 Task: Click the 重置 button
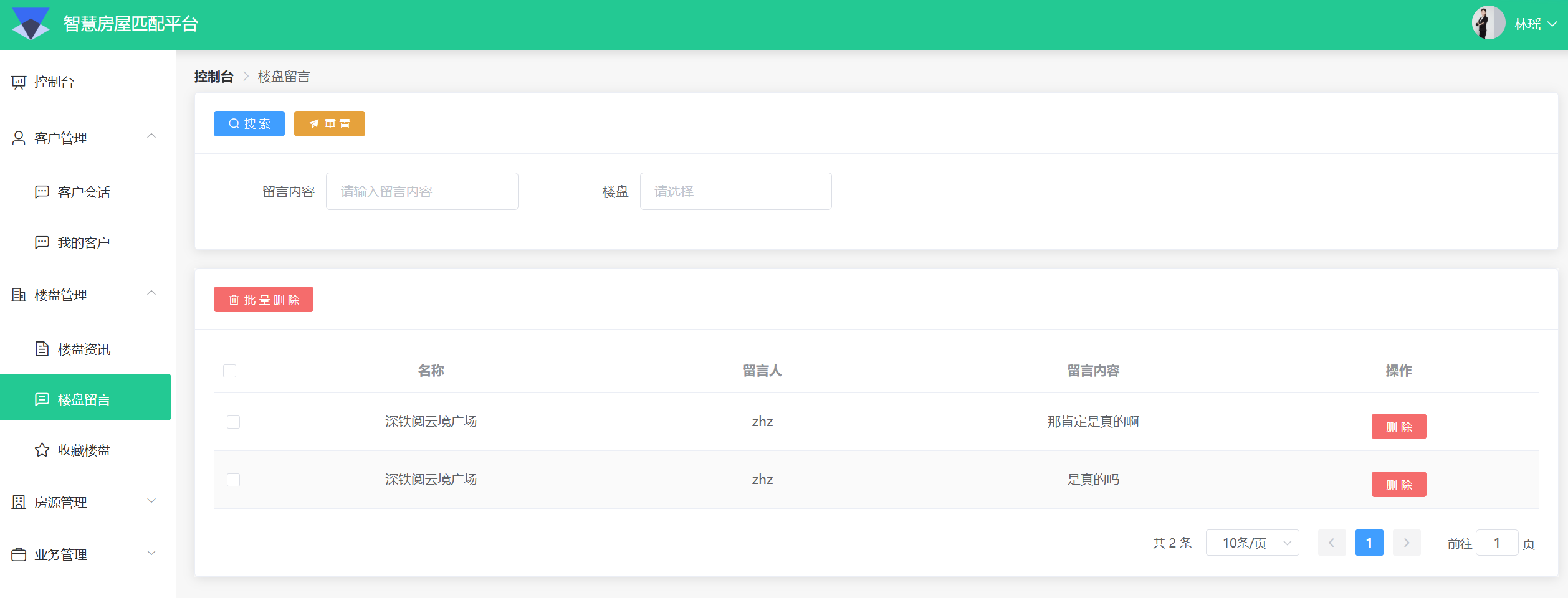330,123
